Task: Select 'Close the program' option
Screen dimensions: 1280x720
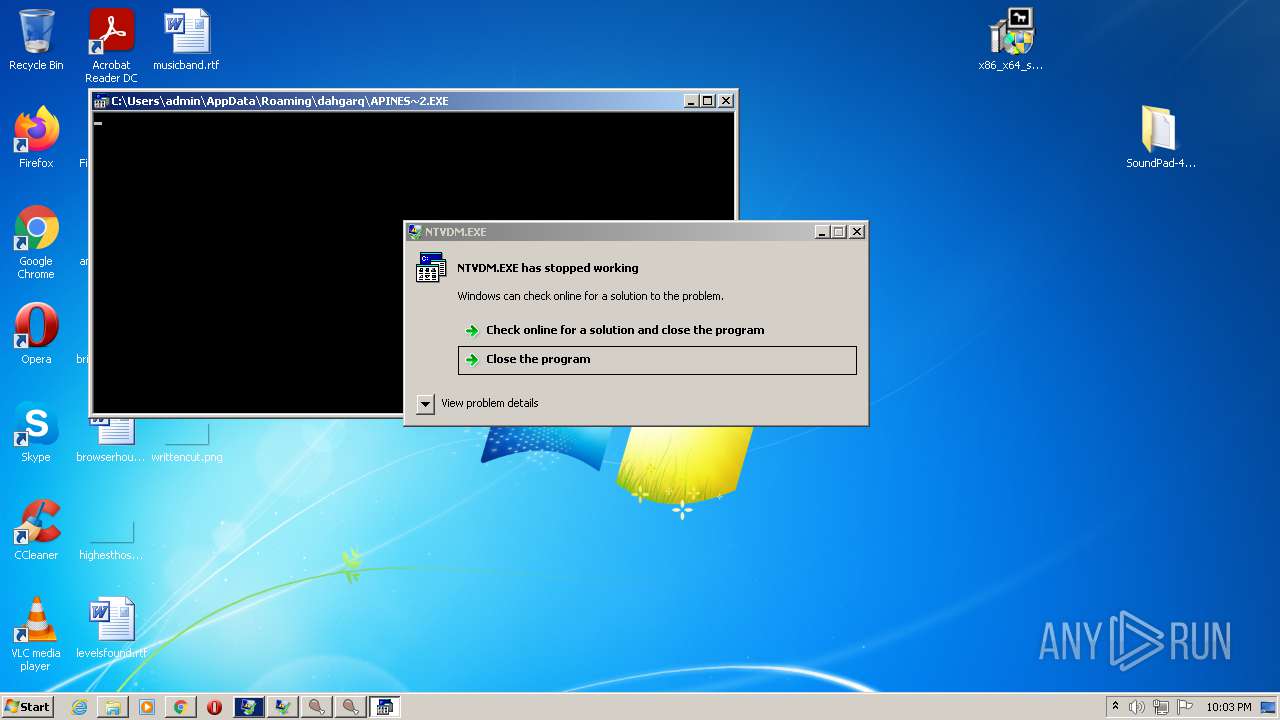Action: click(657, 360)
